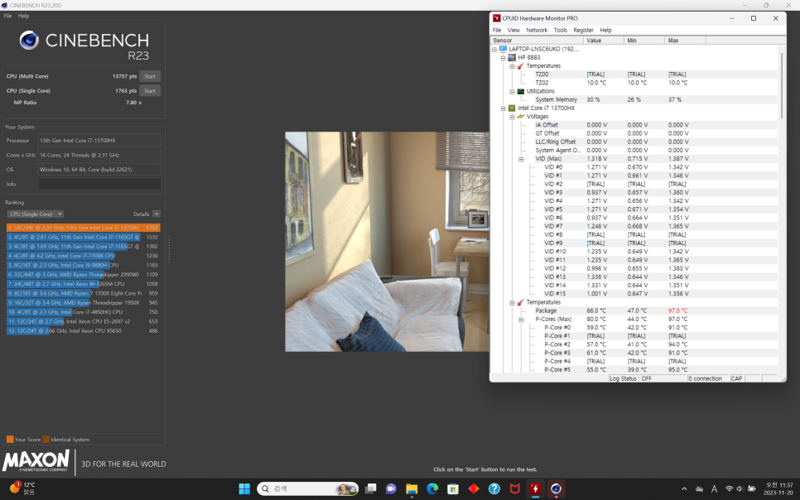
Task: Click the Hardware Monitor vertical scrollbar
Action: pyautogui.click(x=782, y=86)
